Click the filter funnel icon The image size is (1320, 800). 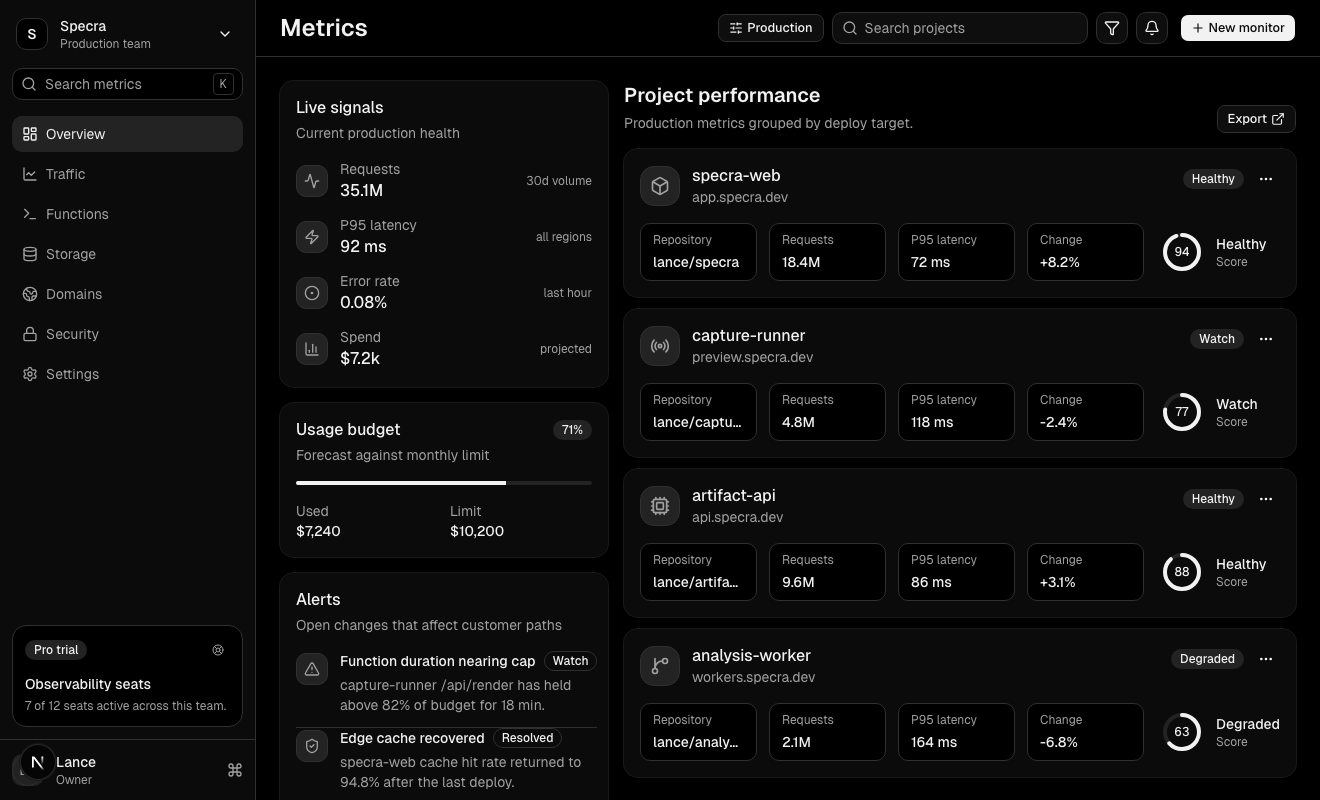click(x=1112, y=28)
